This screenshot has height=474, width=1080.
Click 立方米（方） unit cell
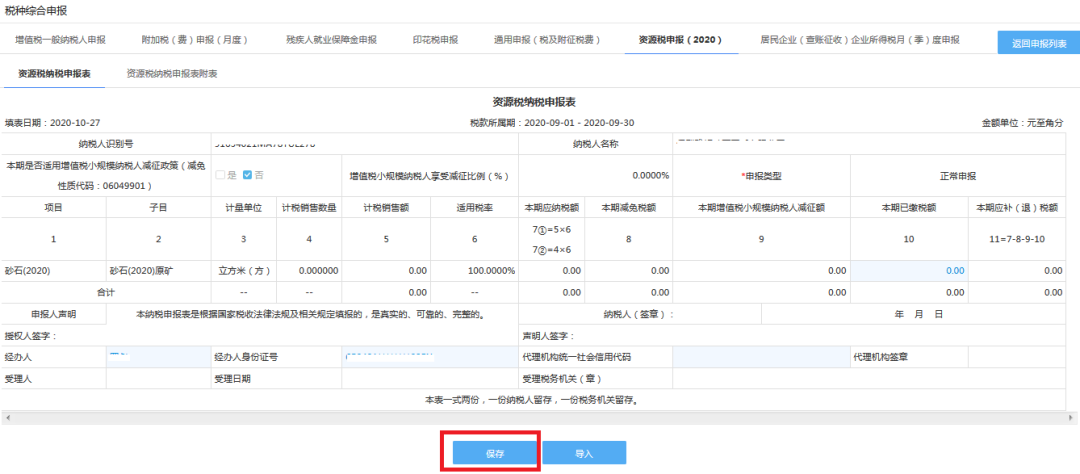pyautogui.click(x=243, y=271)
